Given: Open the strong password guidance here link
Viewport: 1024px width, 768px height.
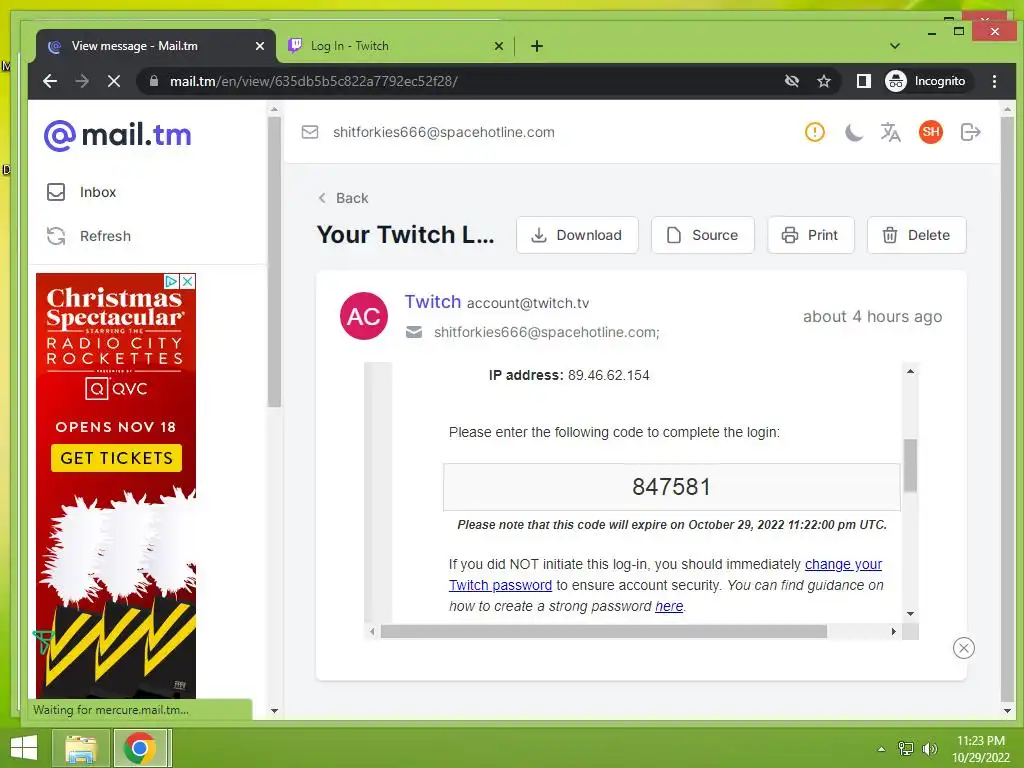Looking at the screenshot, I should (x=669, y=606).
